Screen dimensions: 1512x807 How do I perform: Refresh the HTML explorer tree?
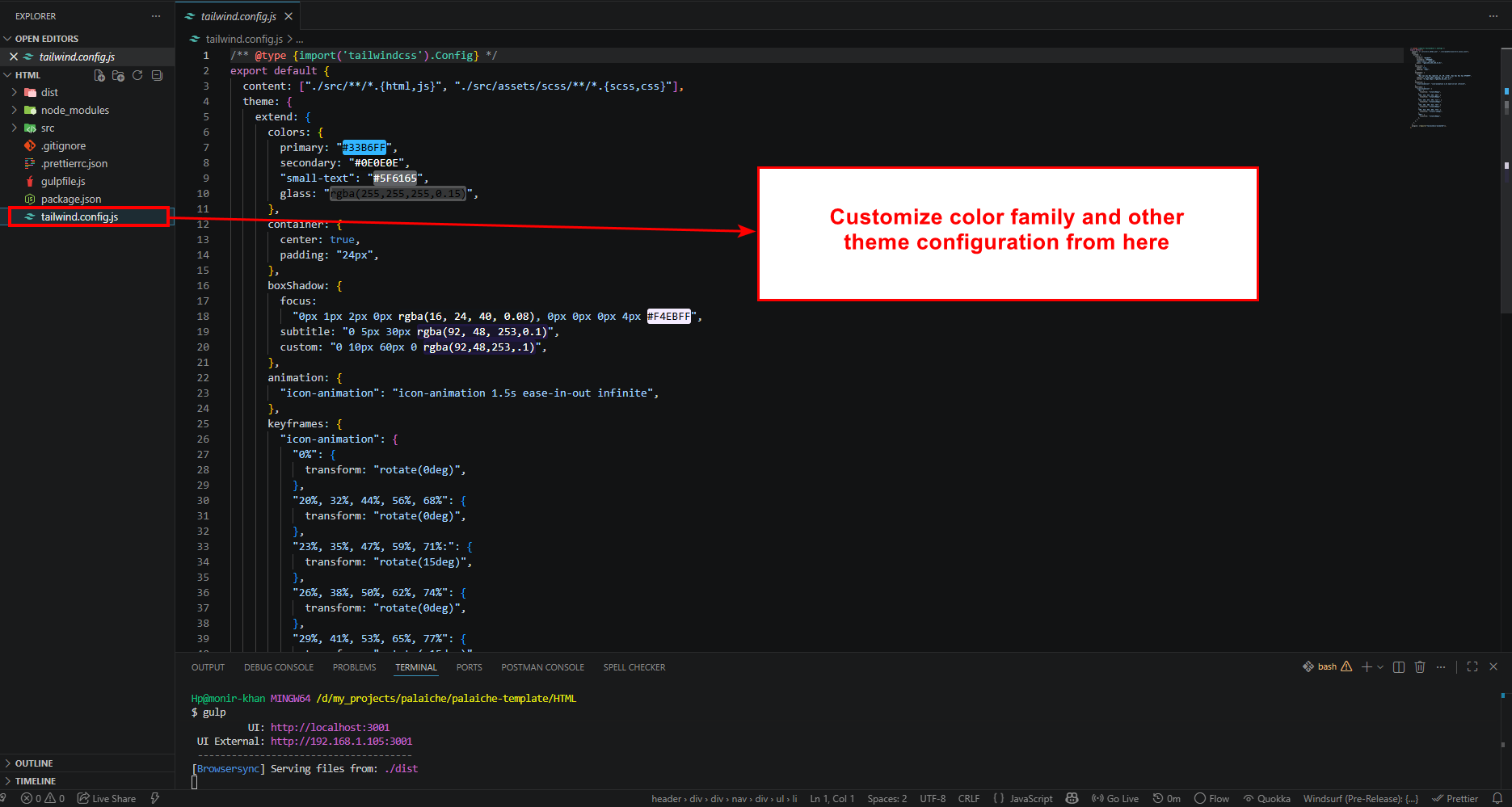137,75
